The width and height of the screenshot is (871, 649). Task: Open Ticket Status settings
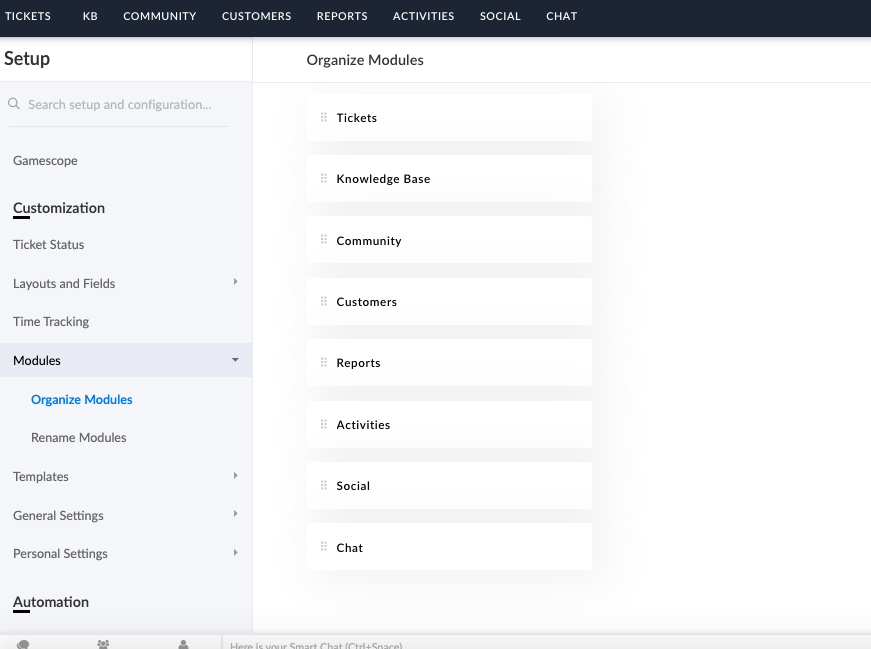tap(49, 244)
